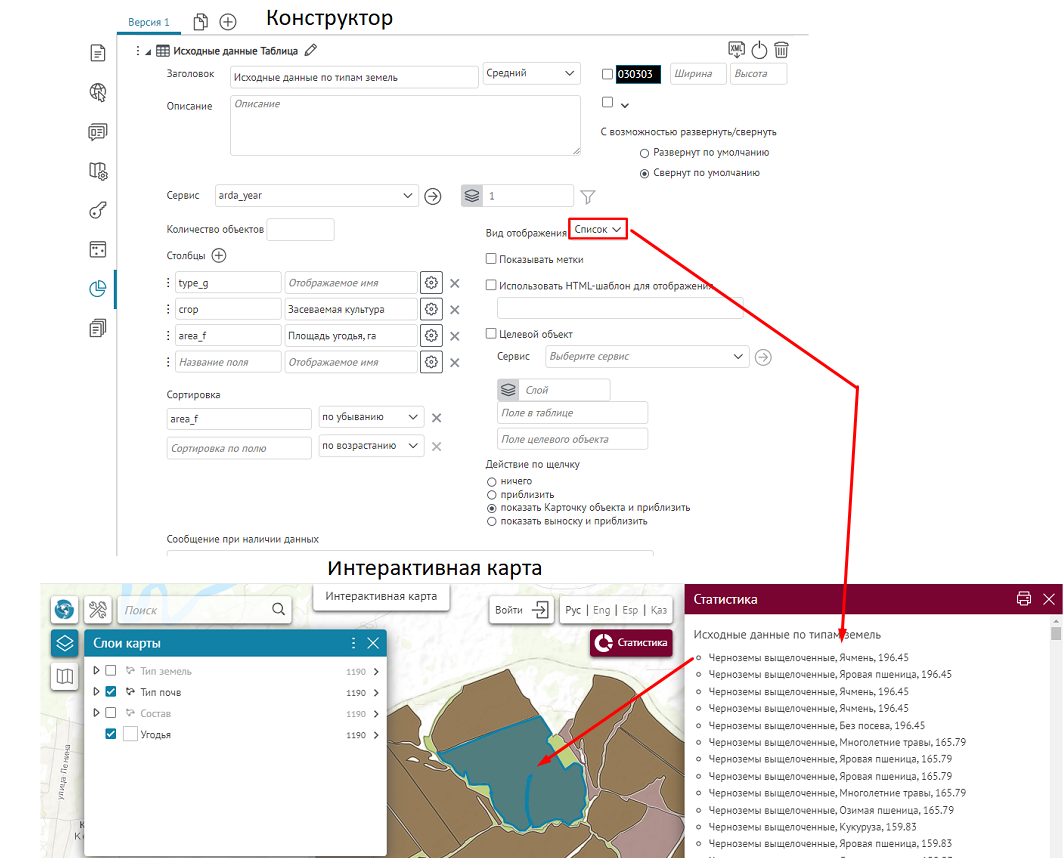Screen dimensions: 1063x858
Task: Select Развернут по умолчанию radio option
Action: coord(644,153)
